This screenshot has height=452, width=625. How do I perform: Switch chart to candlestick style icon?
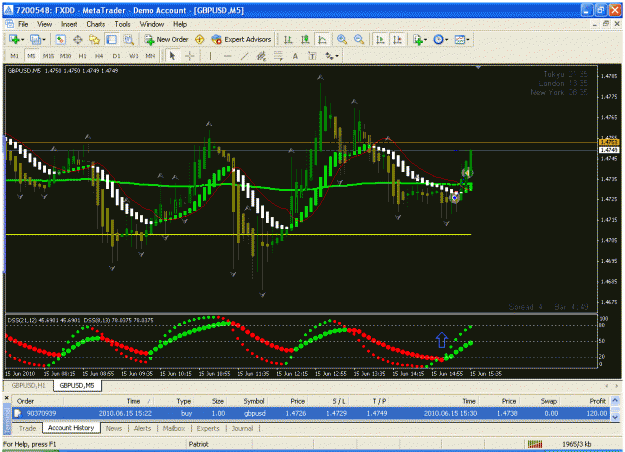coord(305,39)
